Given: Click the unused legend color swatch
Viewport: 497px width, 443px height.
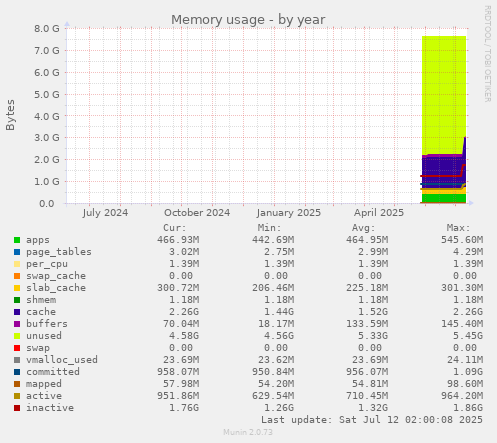Looking at the screenshot, I should point(17,336).
